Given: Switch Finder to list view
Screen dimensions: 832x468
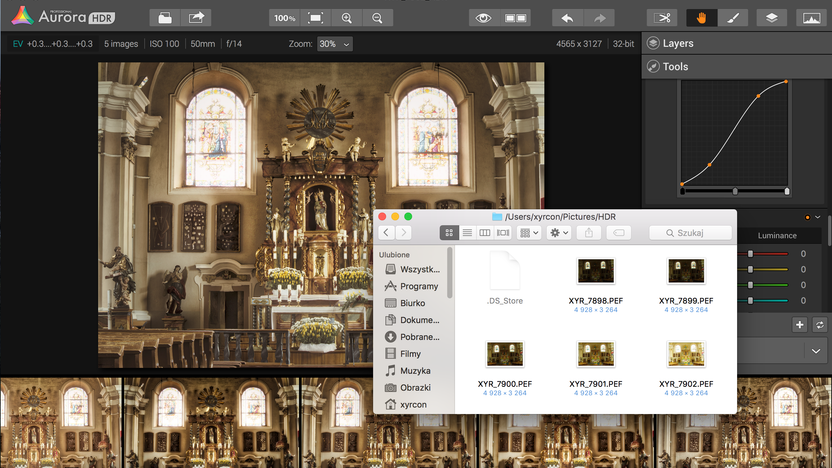Looking at the screenshot, I should tap(467, 232).
